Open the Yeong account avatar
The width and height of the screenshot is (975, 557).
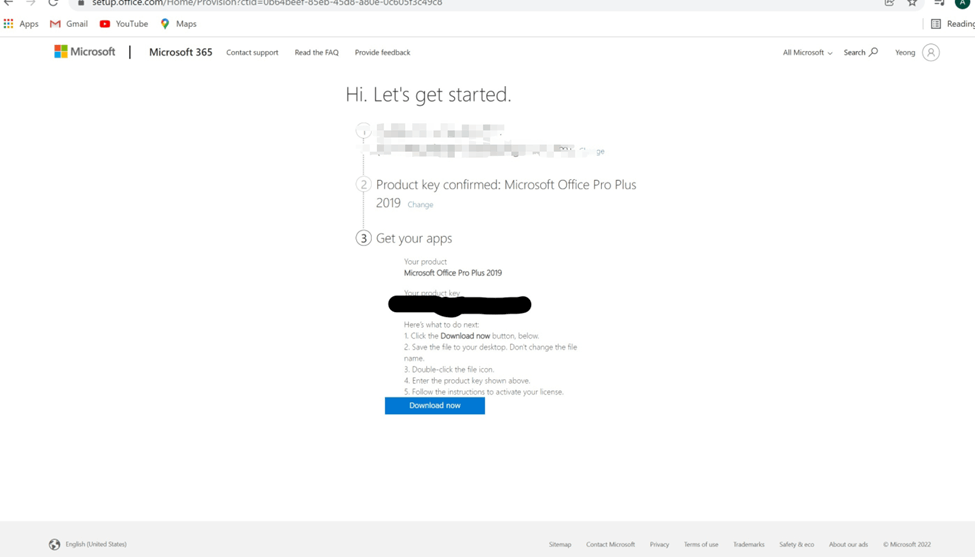pyautogui.click(x=931, y=52)
